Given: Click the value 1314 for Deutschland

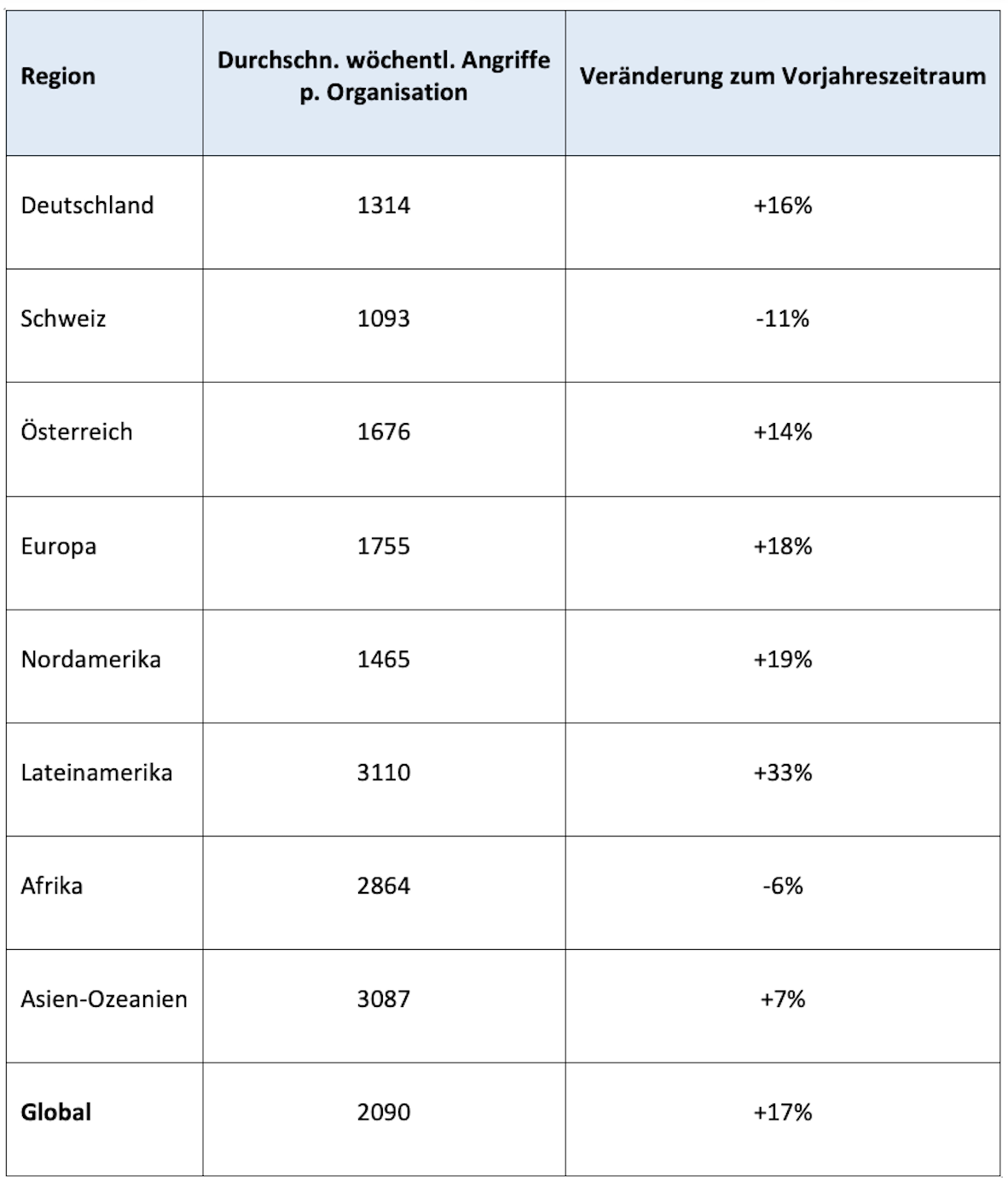Looking at the screenshot, I should (x=384, y=206).
